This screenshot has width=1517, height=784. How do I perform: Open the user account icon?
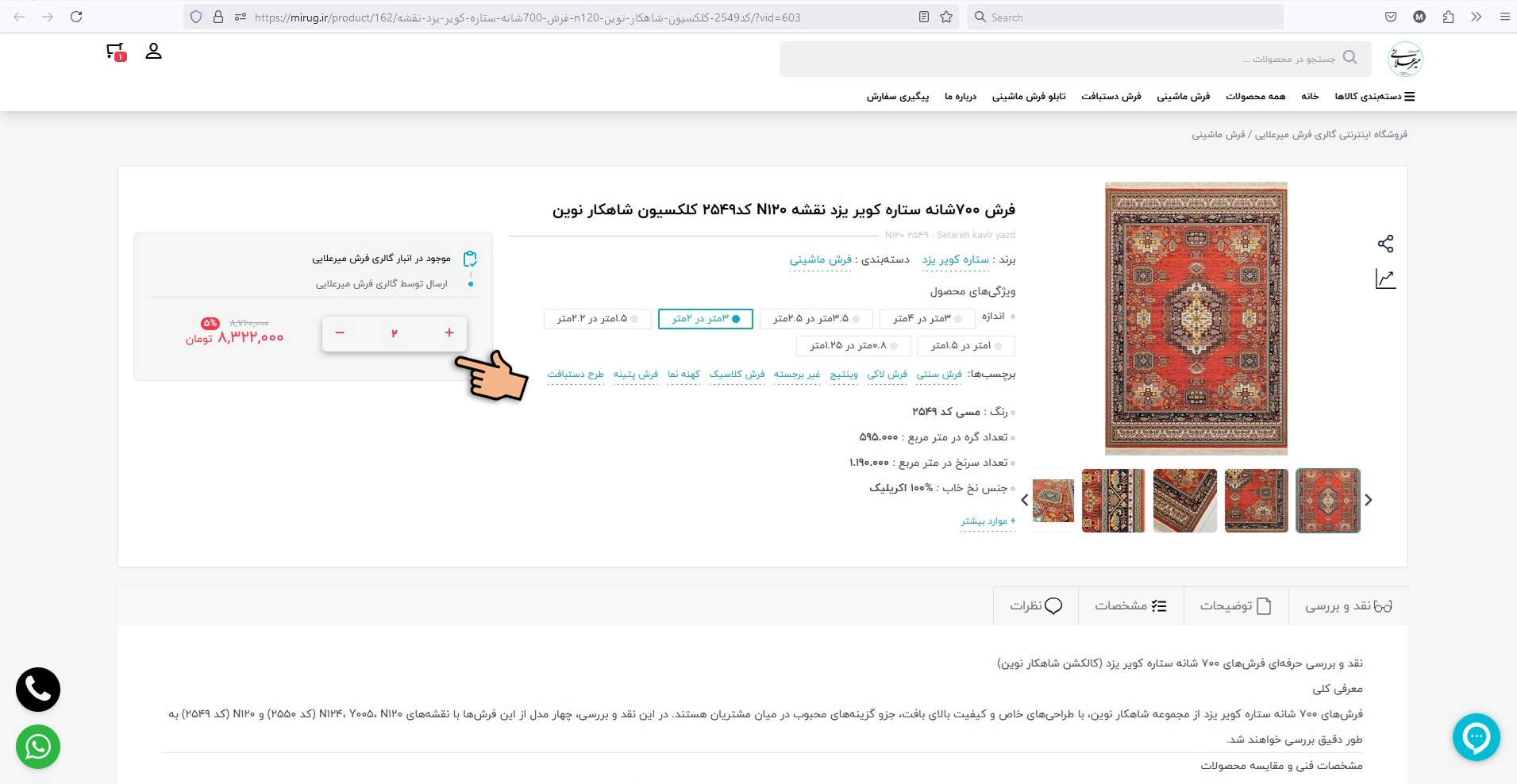(154, 52)
